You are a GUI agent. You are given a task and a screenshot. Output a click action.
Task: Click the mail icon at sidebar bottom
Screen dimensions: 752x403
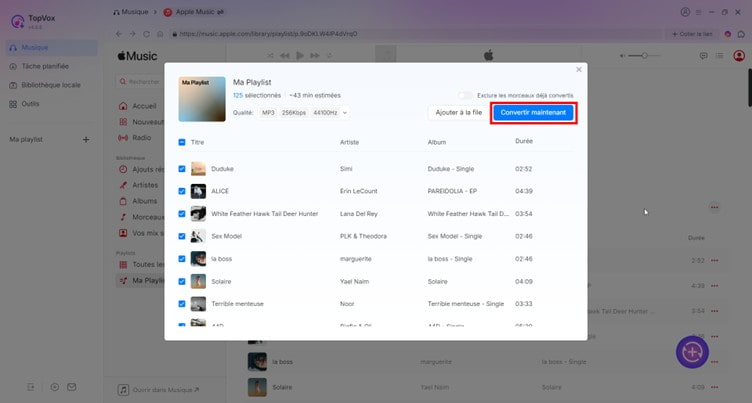coord(71,387)
